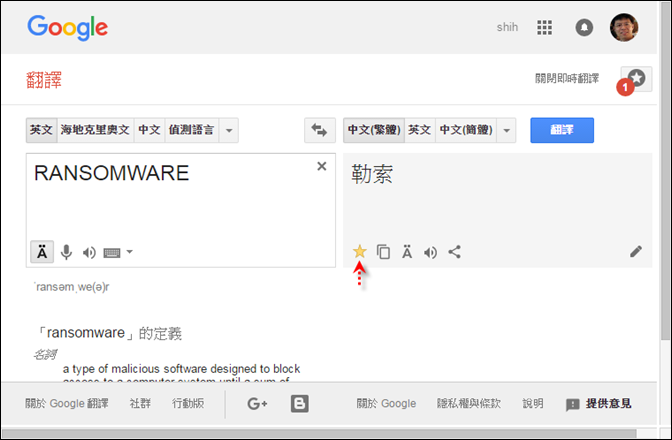Select 中文(繁體) as target language
The width and height of the screenshot is (672, 440).
374,130
